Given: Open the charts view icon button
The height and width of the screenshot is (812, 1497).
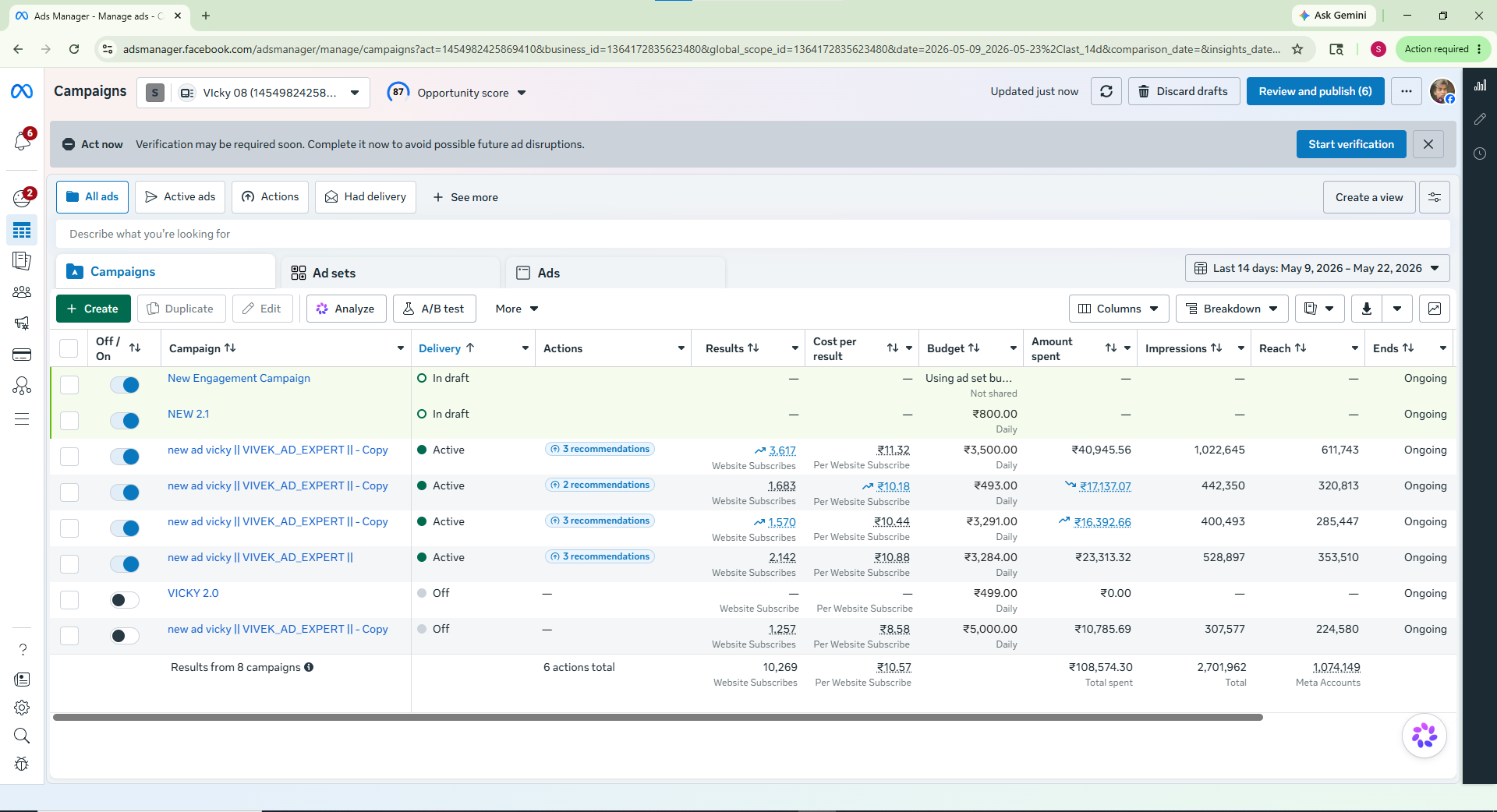Looking at the screenshot, I should [x=1435, y=309].
